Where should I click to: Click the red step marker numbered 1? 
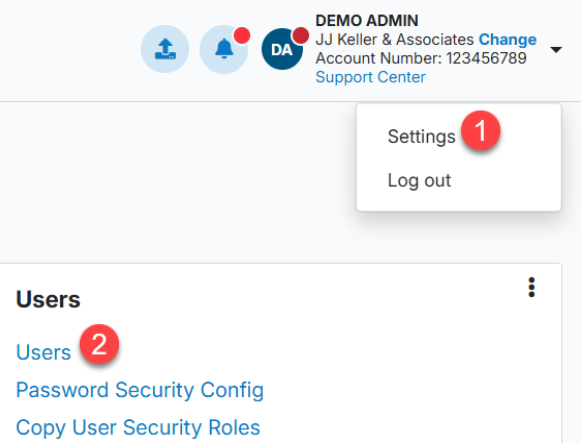pyautogui.click(x=481, y=130)
